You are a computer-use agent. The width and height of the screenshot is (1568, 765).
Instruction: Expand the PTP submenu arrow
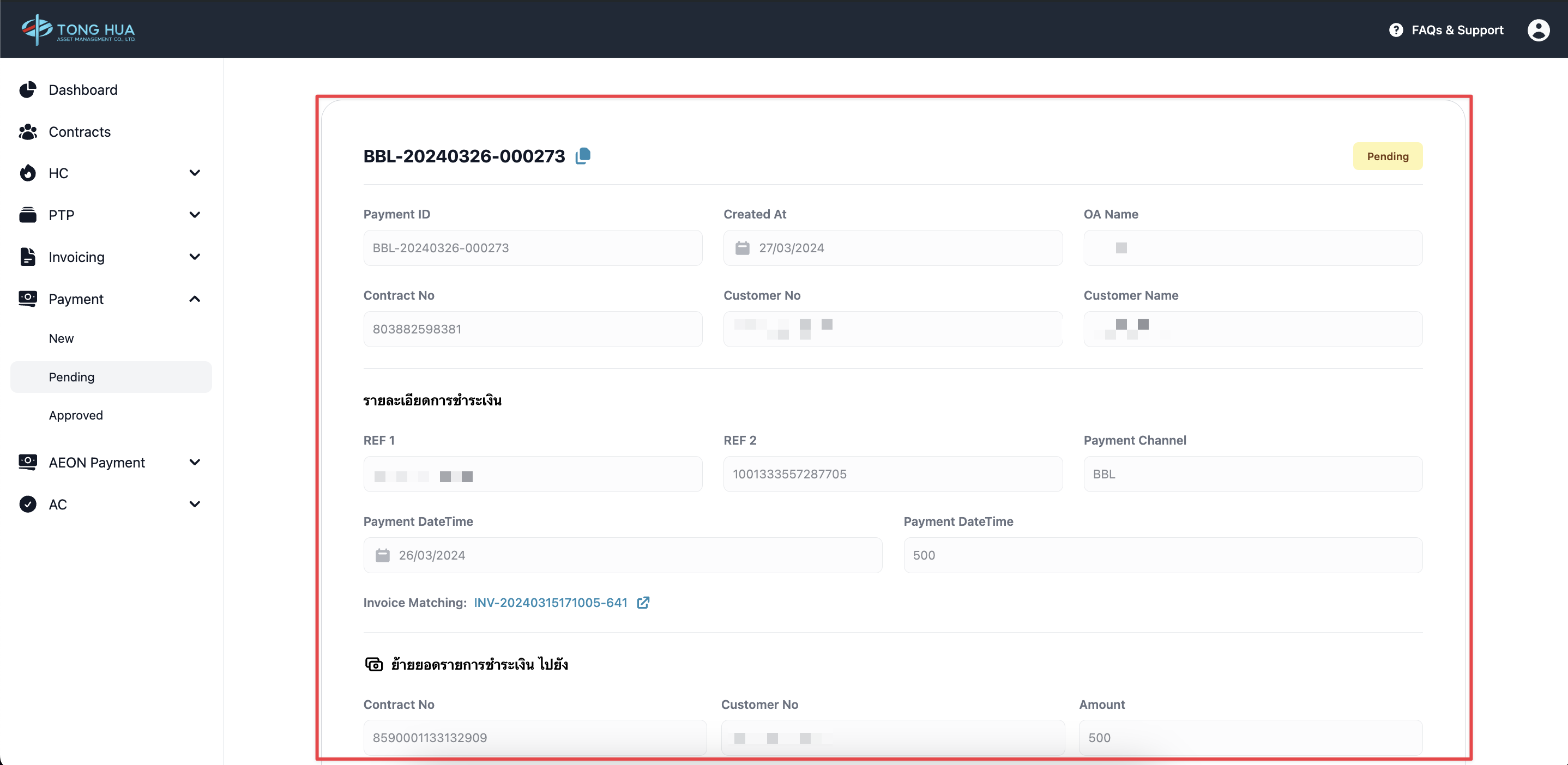195,215
